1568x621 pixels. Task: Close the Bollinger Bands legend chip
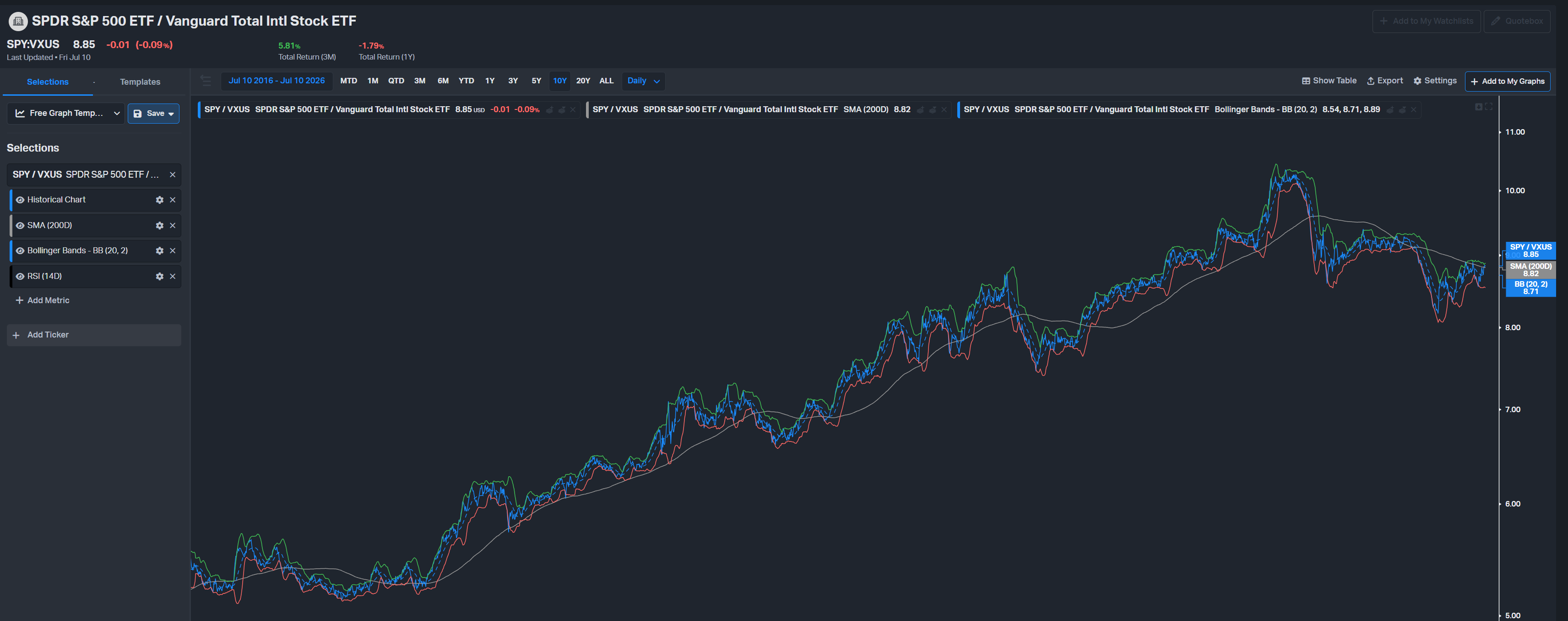(1413, 110)
